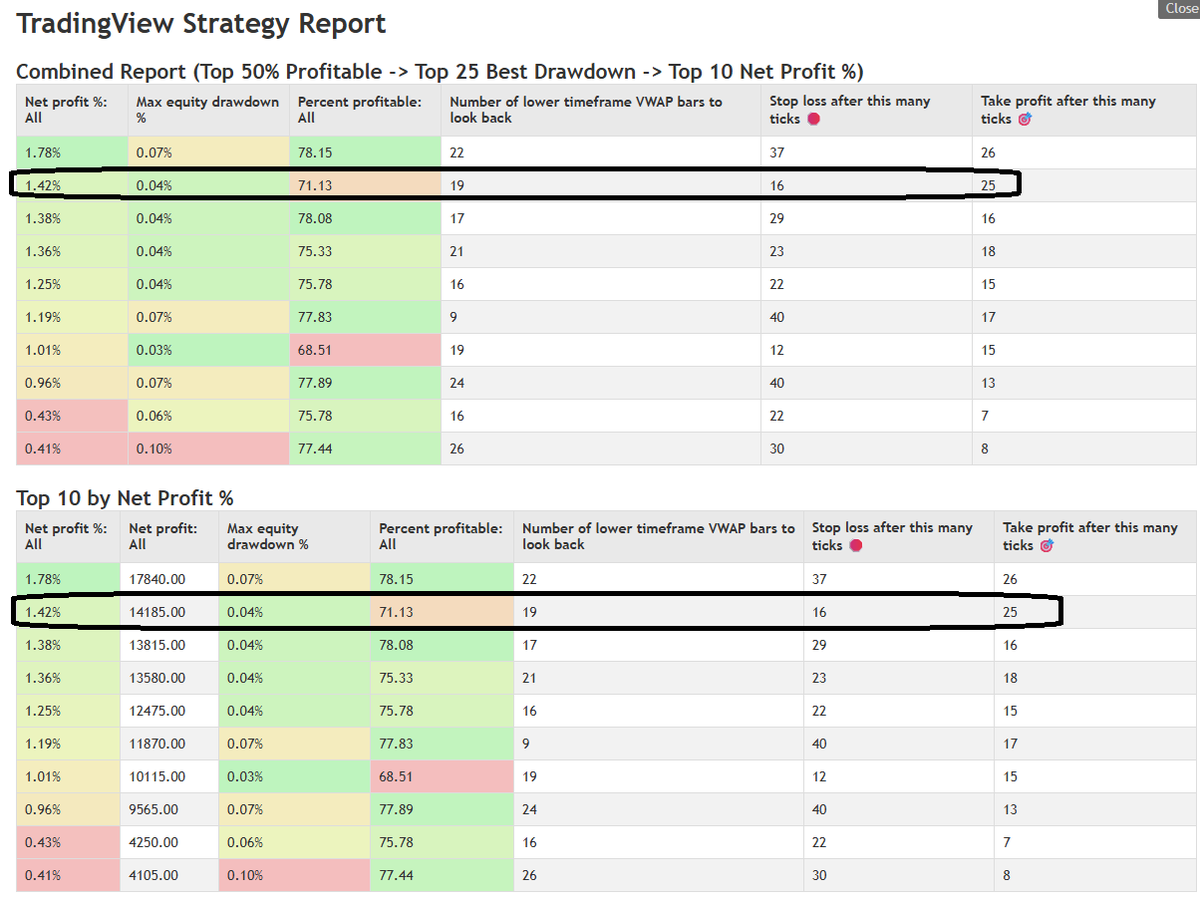1200x900 pixels.
Task: Click 71.13 percent profitable in Combined Report
Action: coord(365,185)
